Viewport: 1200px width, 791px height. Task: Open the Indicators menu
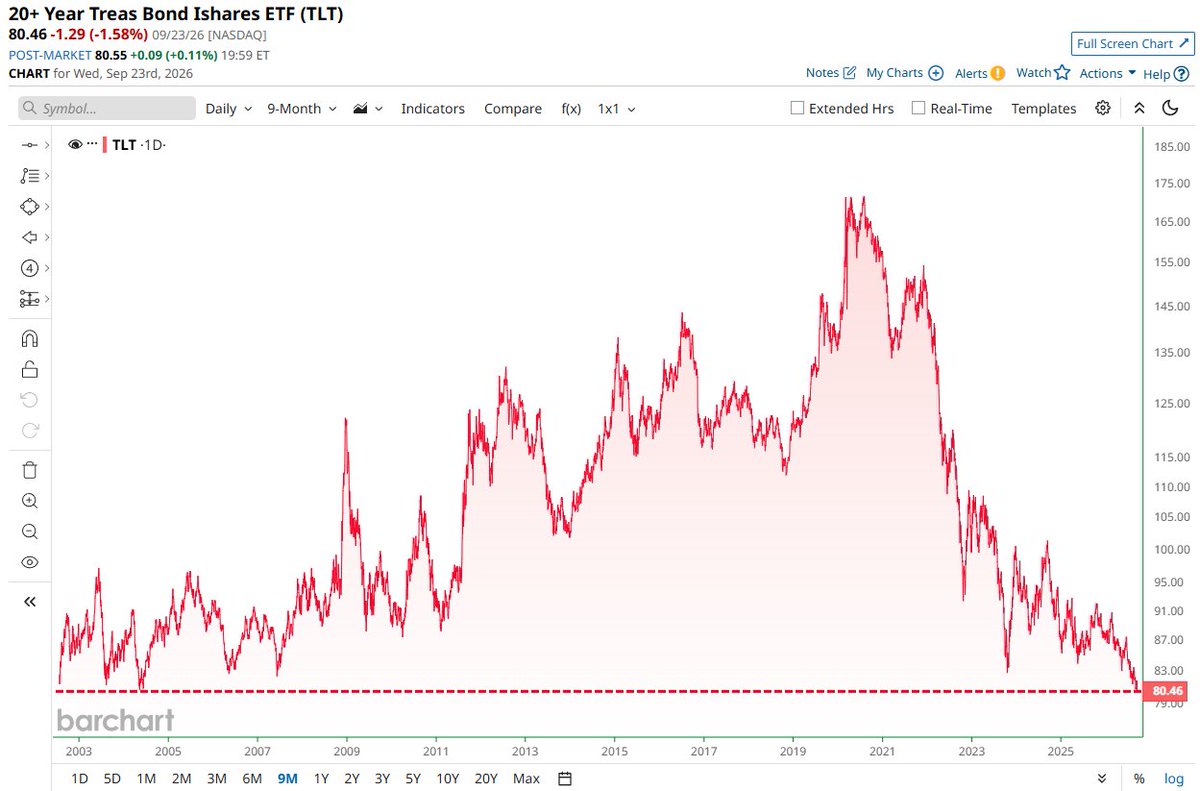click(433, 108)
